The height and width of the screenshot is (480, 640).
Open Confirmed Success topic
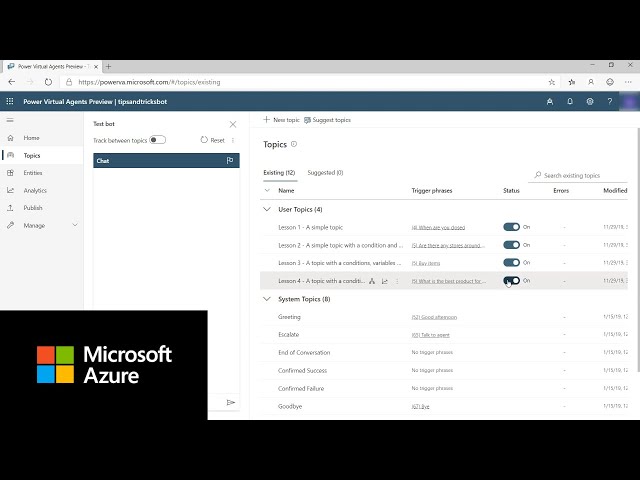click(302, 371)
